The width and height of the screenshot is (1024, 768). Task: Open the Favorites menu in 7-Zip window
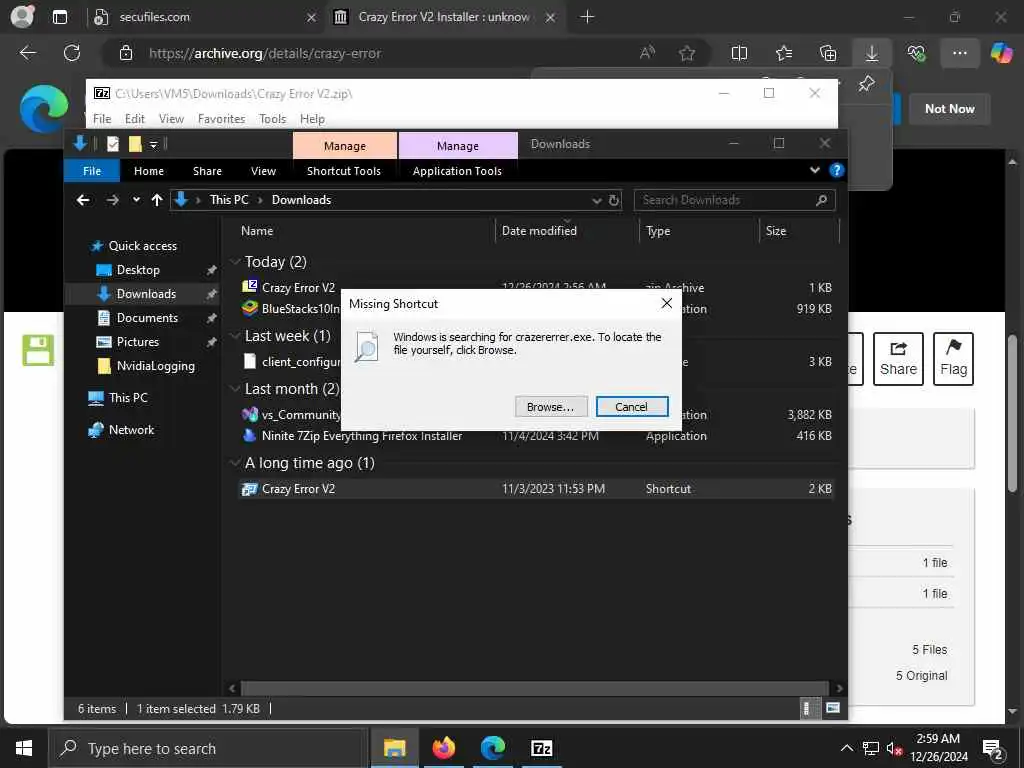tap(221, 119)
